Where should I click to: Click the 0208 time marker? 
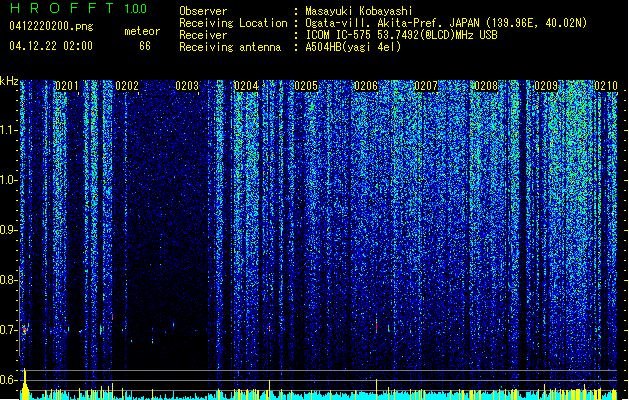pos(486,86)
